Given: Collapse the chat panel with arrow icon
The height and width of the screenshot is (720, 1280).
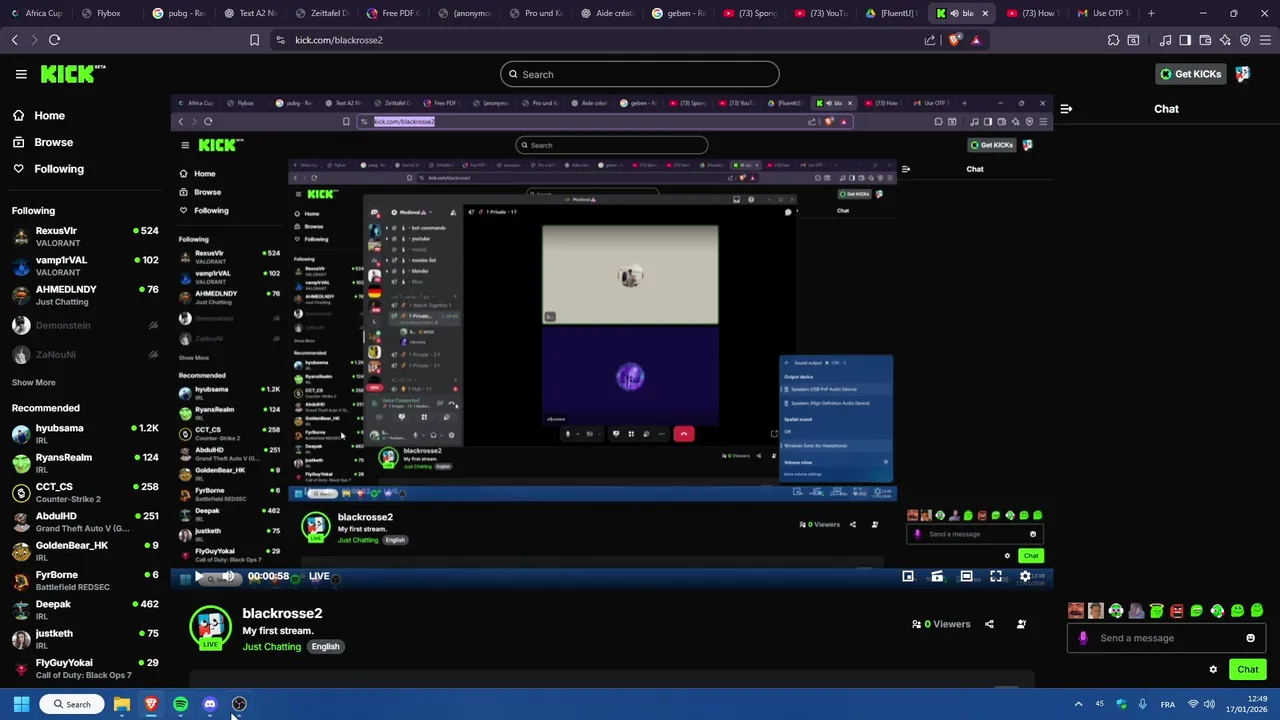Looking at the screenshot, I should pyautogui.click(x=1066, y=109).
